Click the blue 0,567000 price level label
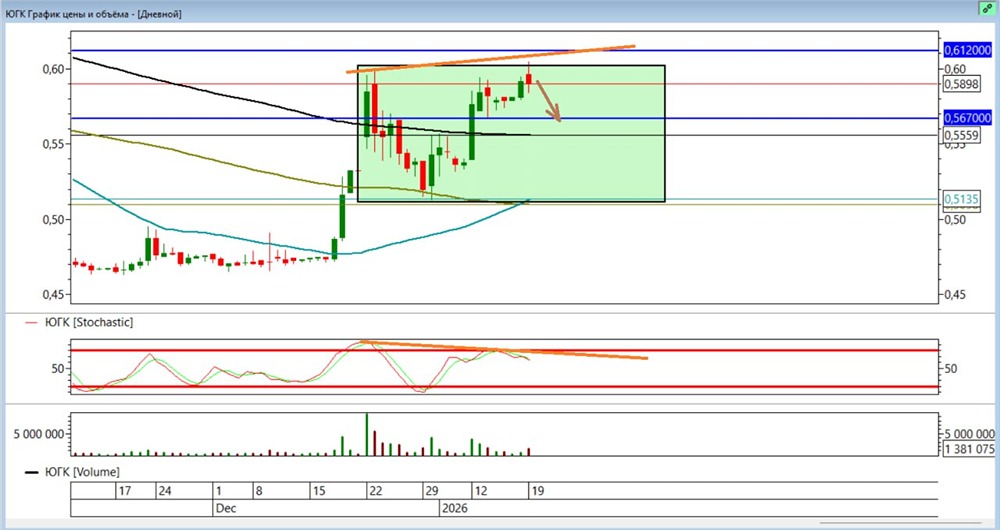 pos(967,118)
